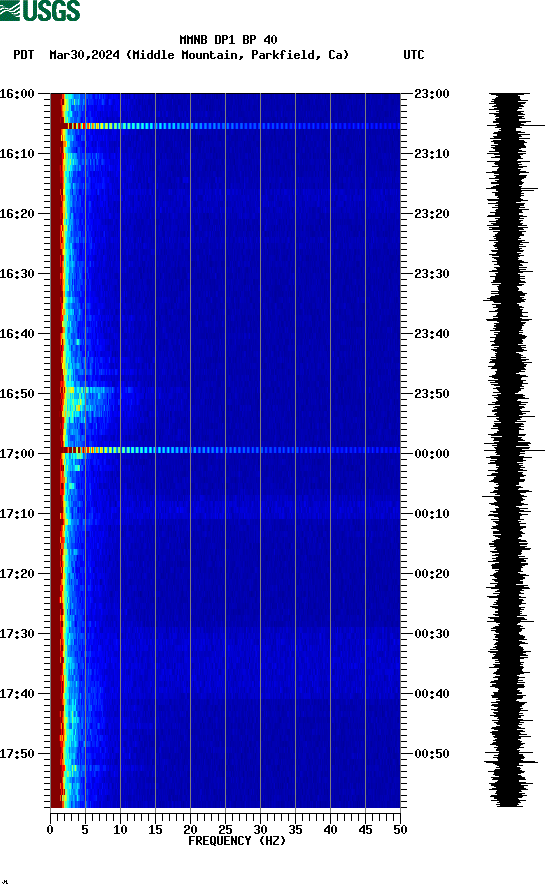Click the 00:50 UTC time label
The width and height of the screenshot is (552, 893).
[432, 753]
